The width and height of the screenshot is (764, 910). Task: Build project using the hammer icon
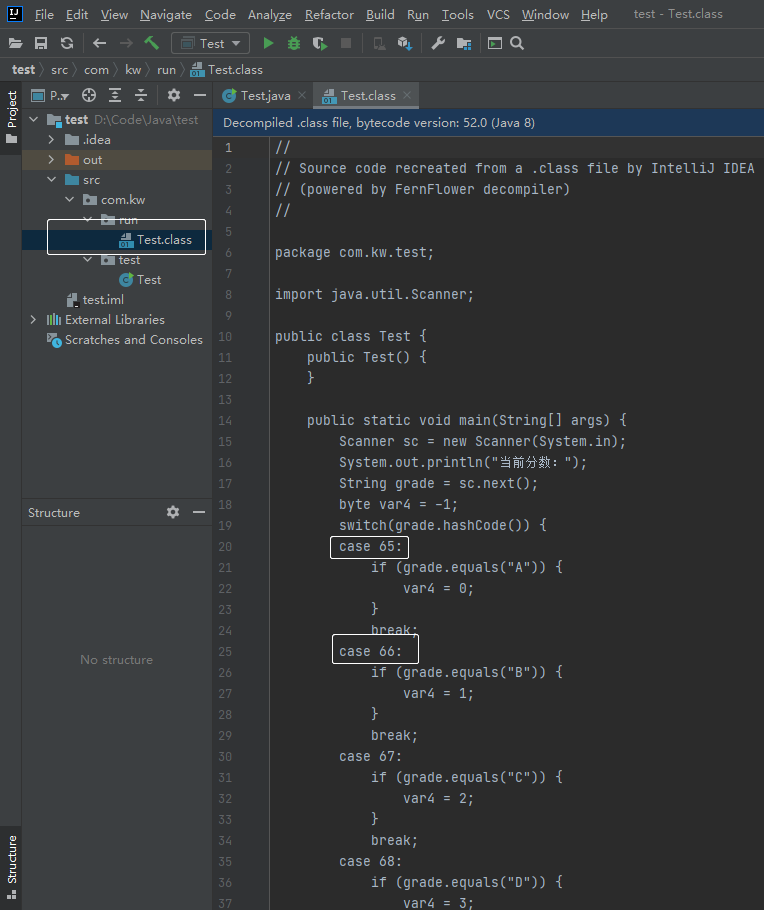click(152, 43)
